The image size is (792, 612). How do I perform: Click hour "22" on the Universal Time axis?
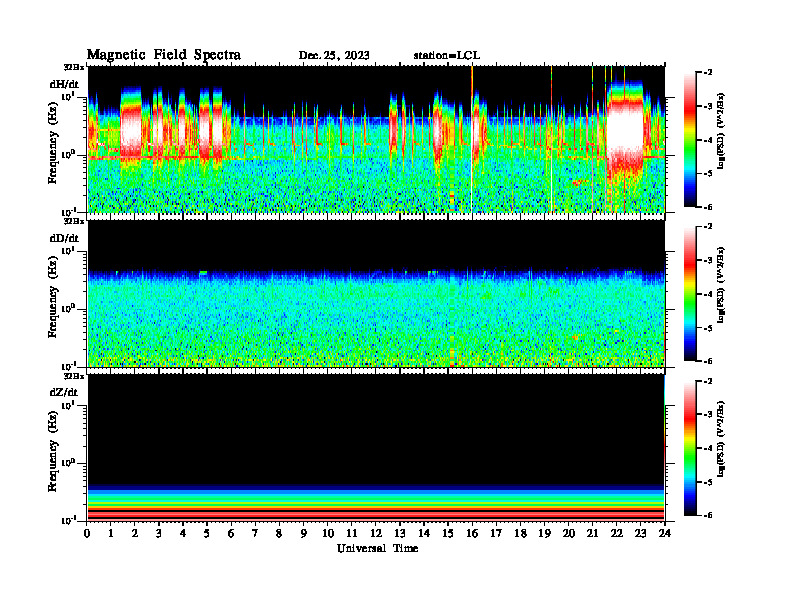pyautogui.click(x=616, y=533)
